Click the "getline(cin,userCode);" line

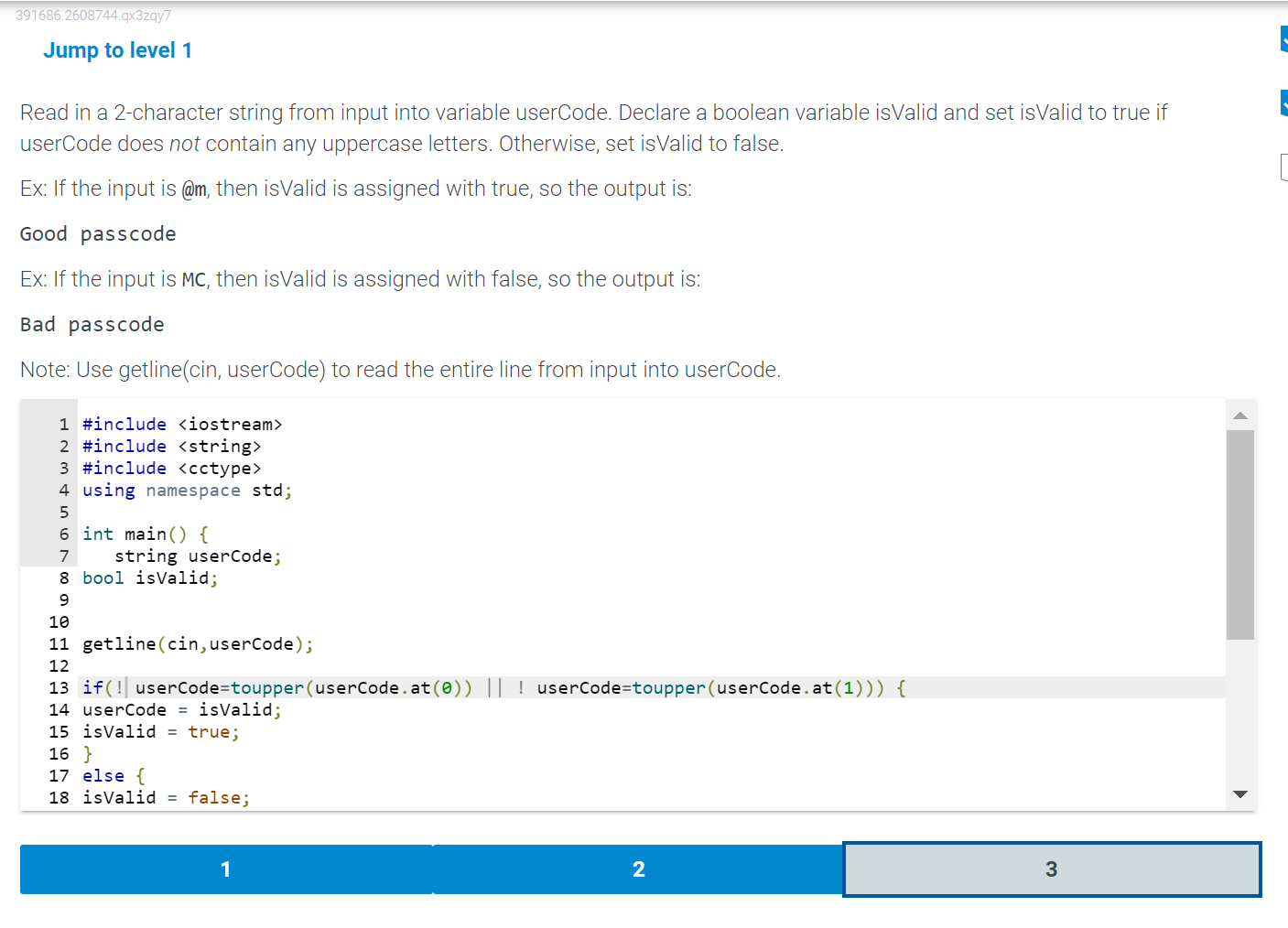click(x=198, y=644)
